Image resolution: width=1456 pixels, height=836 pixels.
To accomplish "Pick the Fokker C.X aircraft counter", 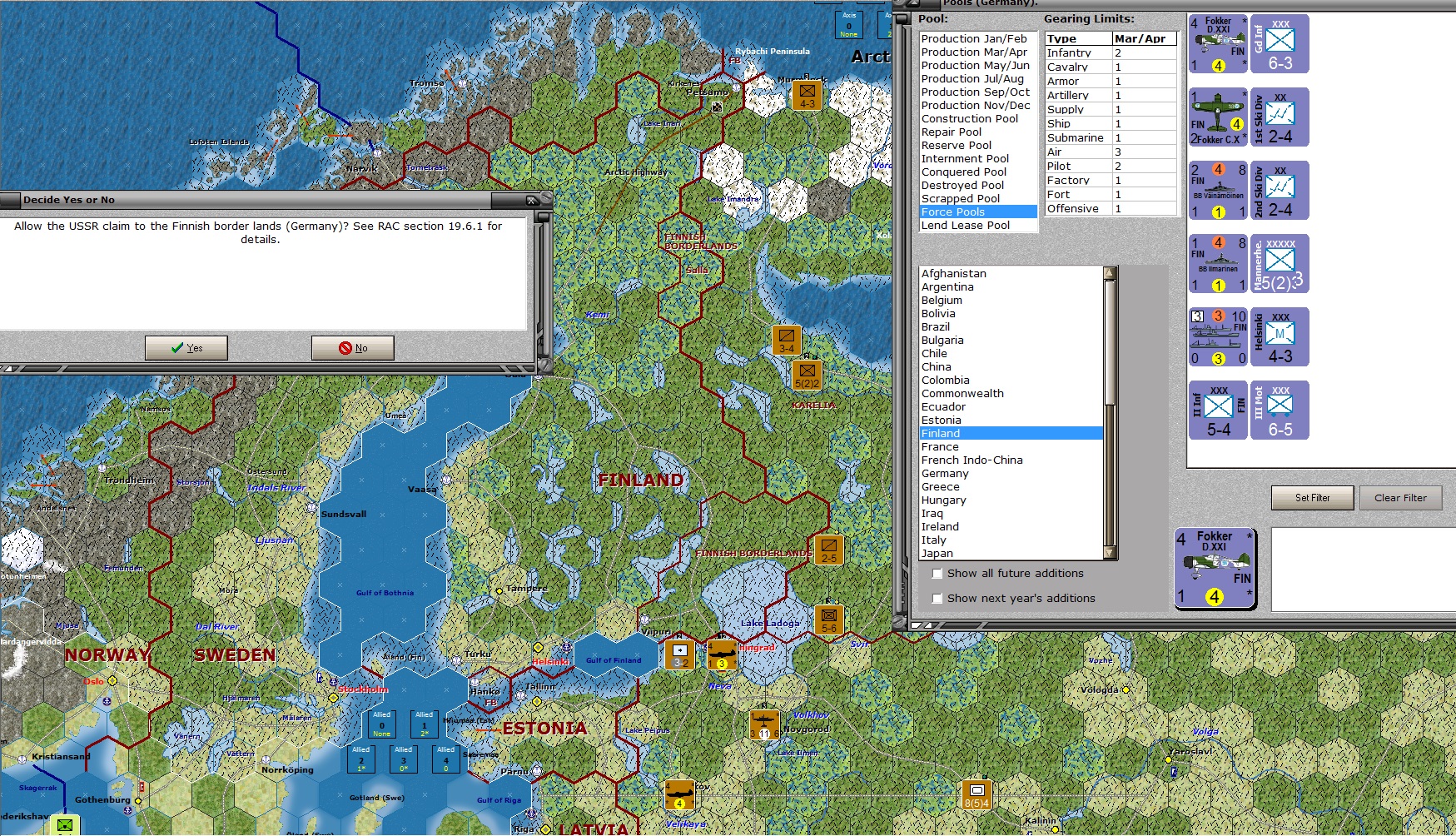I will pyautogui.click(x=1218, y=117).
